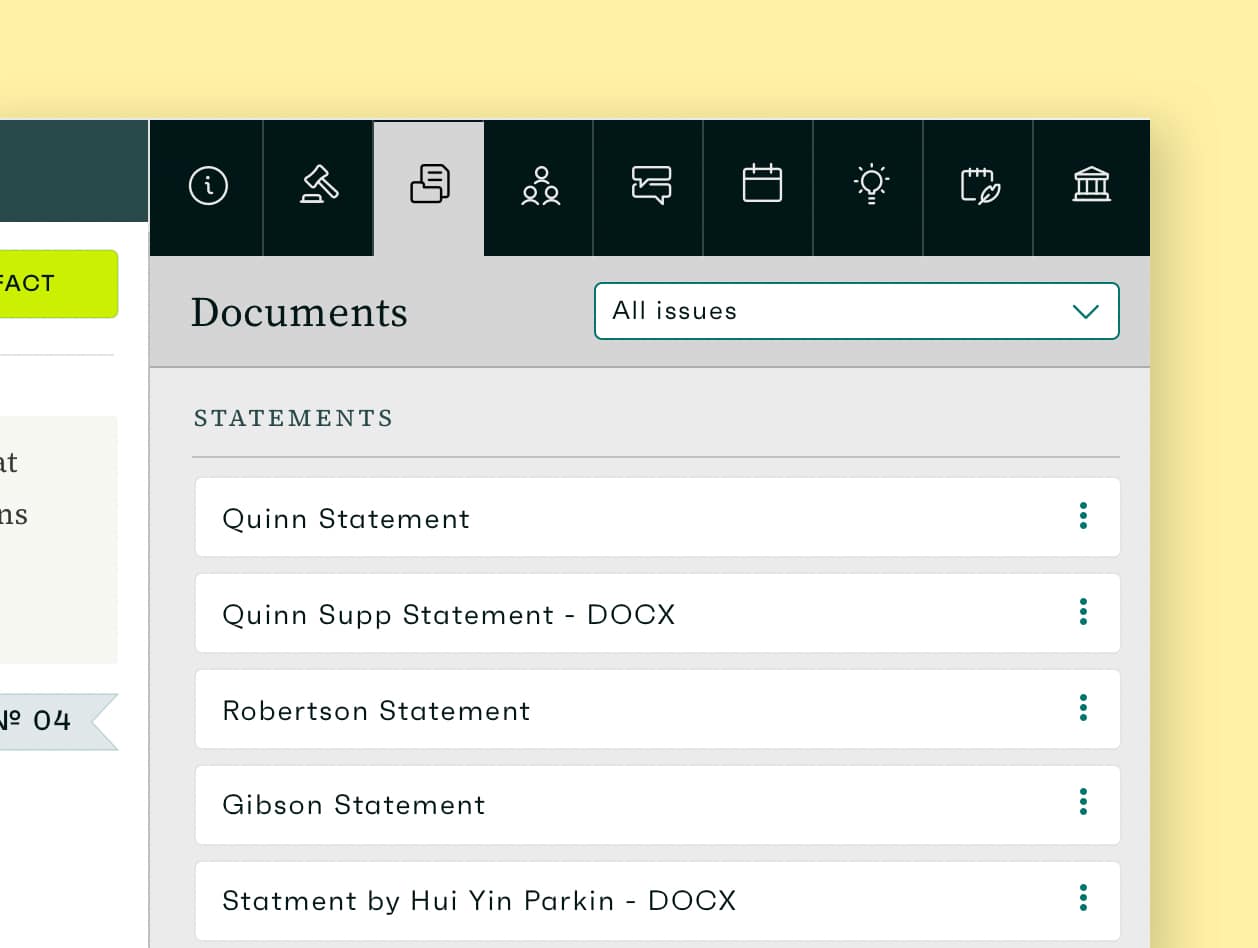Open the people group icon tab

point(540,186)
